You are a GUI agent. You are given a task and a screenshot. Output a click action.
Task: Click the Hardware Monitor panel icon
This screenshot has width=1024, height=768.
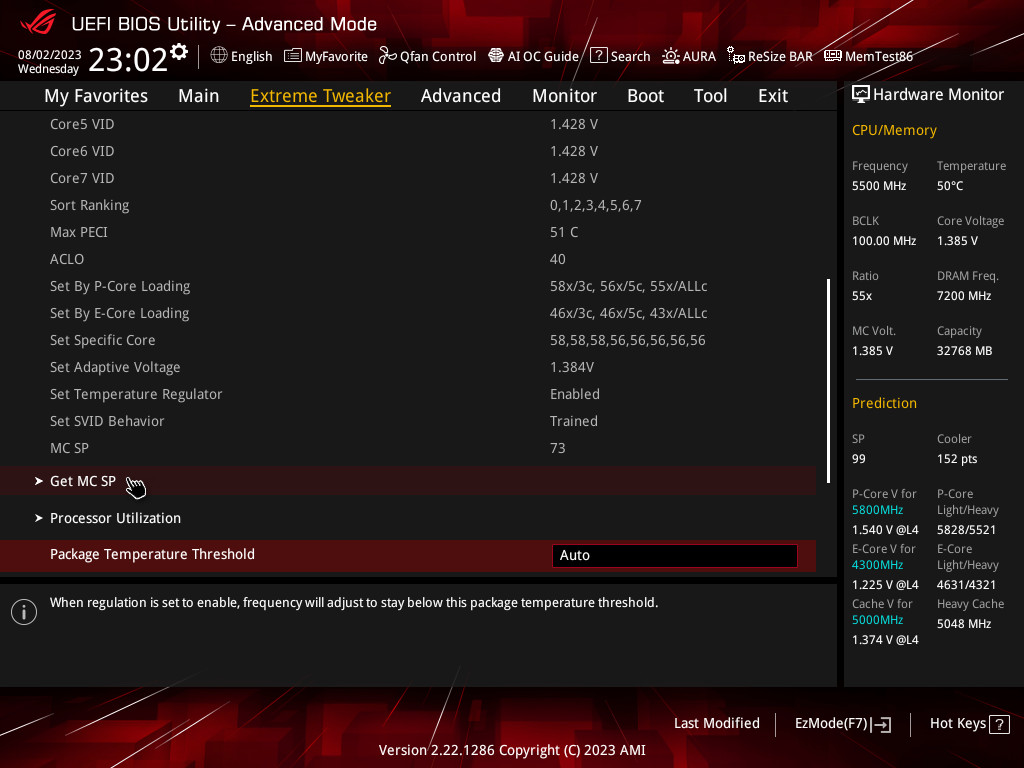coord(861,94)
